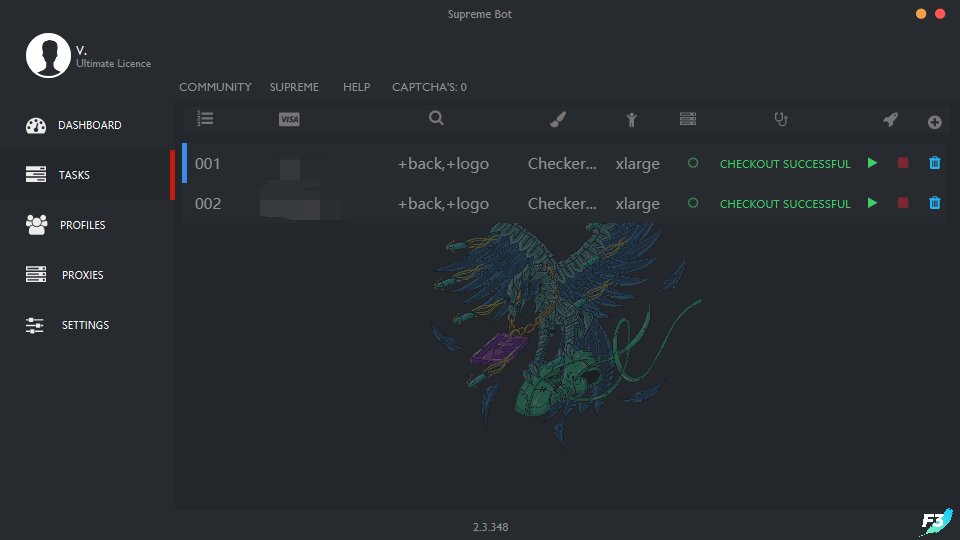Screen dimensions: 960x540
Task: Click the person size column icon
Action: point(631,119)
